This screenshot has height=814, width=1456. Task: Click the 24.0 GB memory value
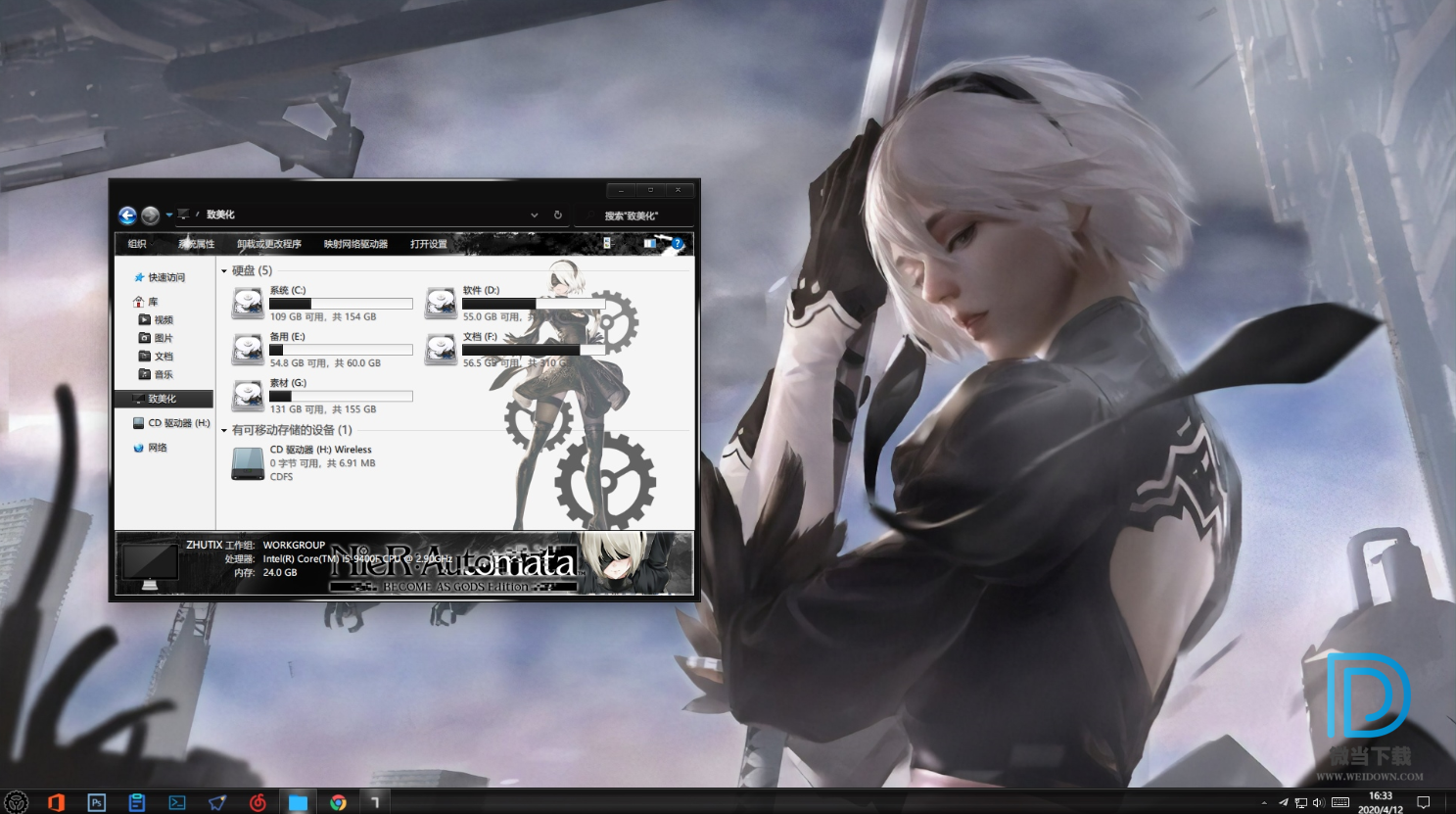pos(280,573)
